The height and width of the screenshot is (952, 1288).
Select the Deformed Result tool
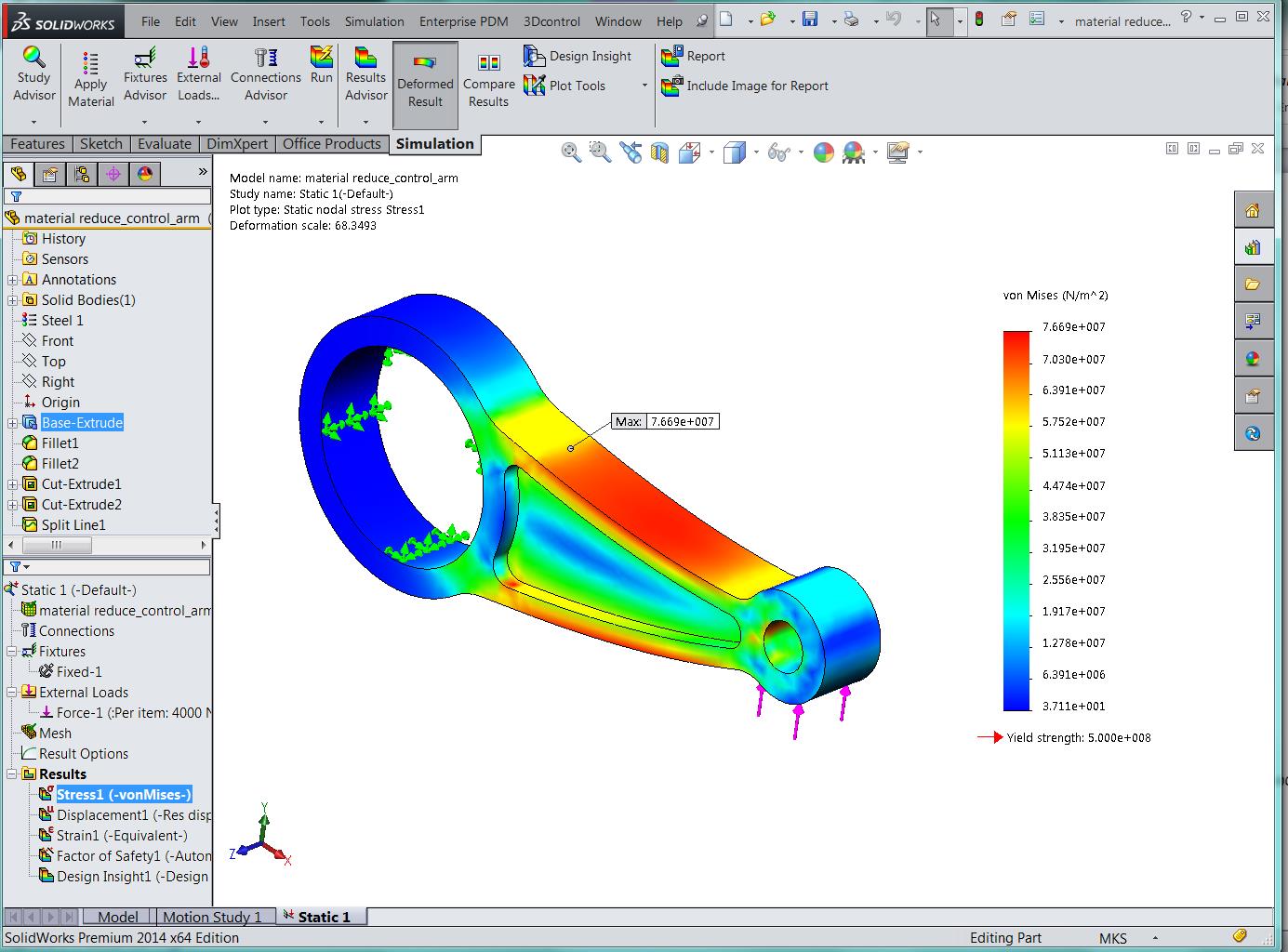(426, 78)
